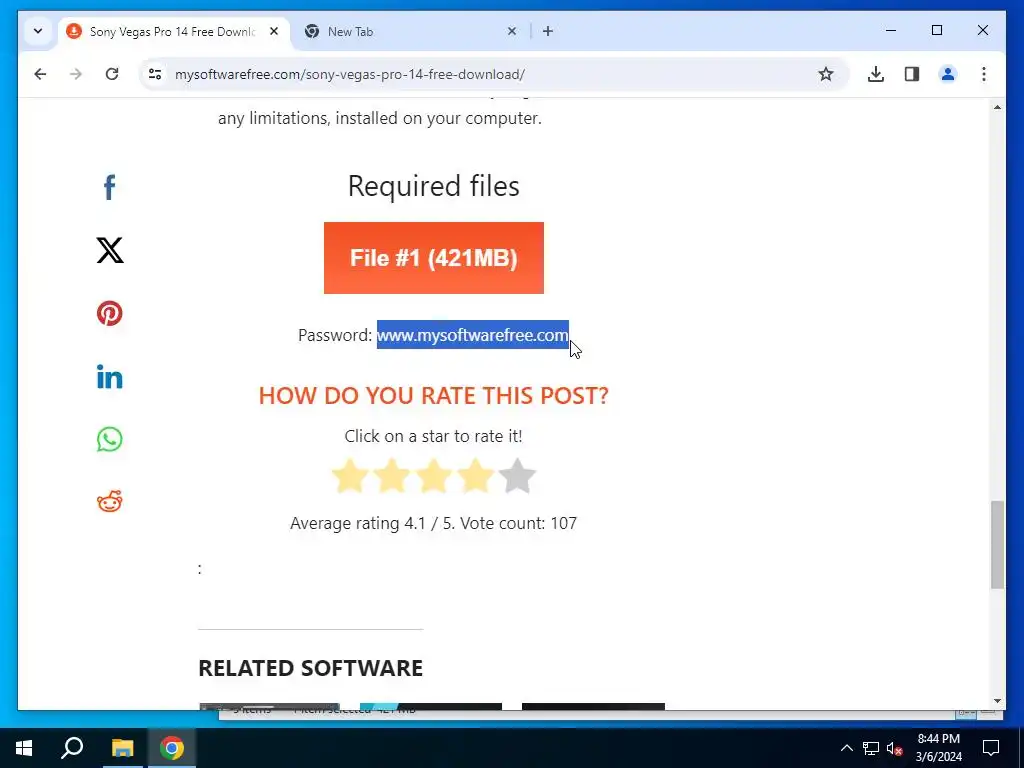Open the Windows notification center
This screenshot has height=768, width=1024.
(x=991, y=748)
